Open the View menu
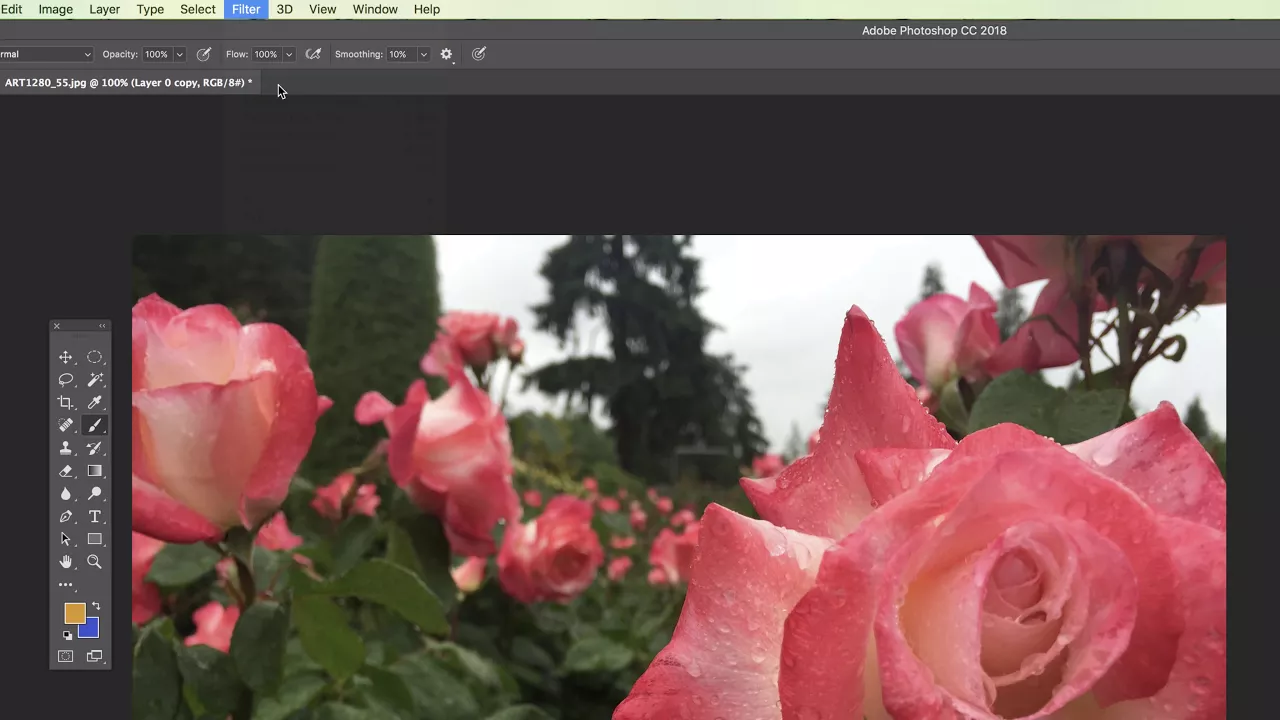Viewport: 1280px width, 720px height. coord(322,9)
